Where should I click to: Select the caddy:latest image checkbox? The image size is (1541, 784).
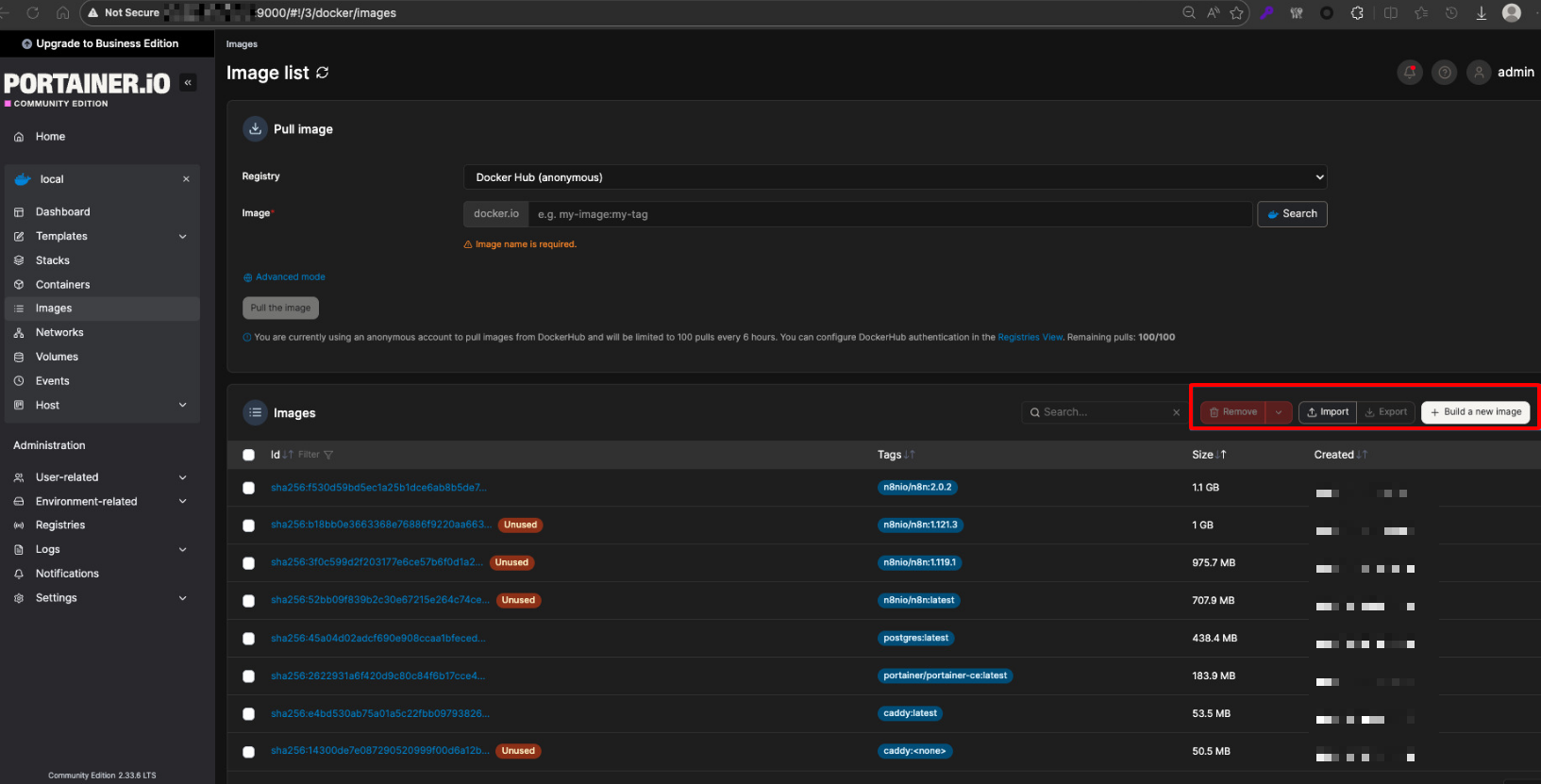coord(249,714)
